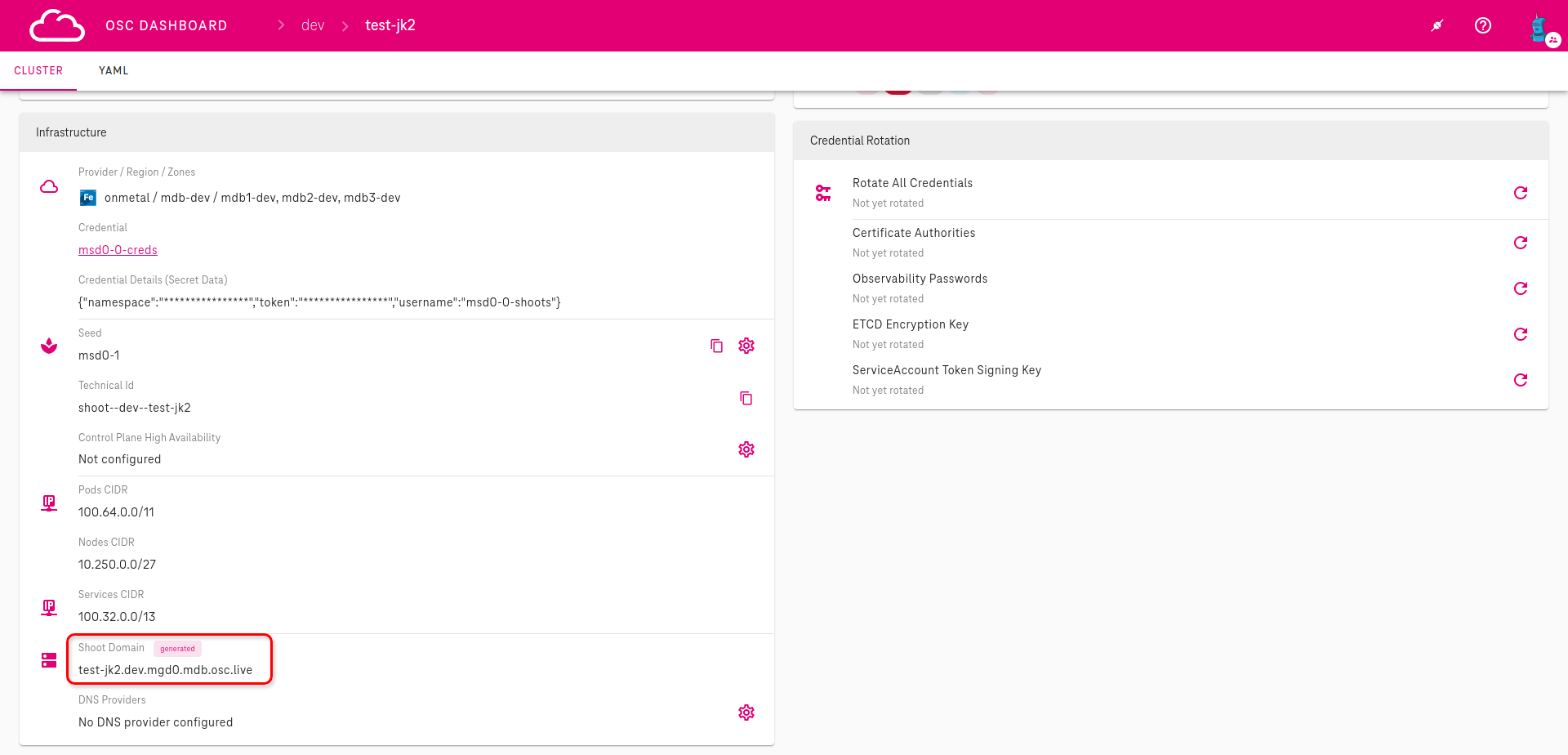Navigate to dev project breadcrumb
The width and height of the screenshot is (1568, 755).
click(312, 25)
